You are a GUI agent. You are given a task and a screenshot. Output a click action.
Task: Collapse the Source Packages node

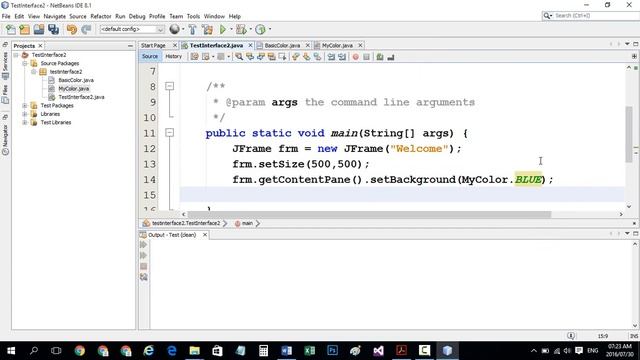click(24, 63)
